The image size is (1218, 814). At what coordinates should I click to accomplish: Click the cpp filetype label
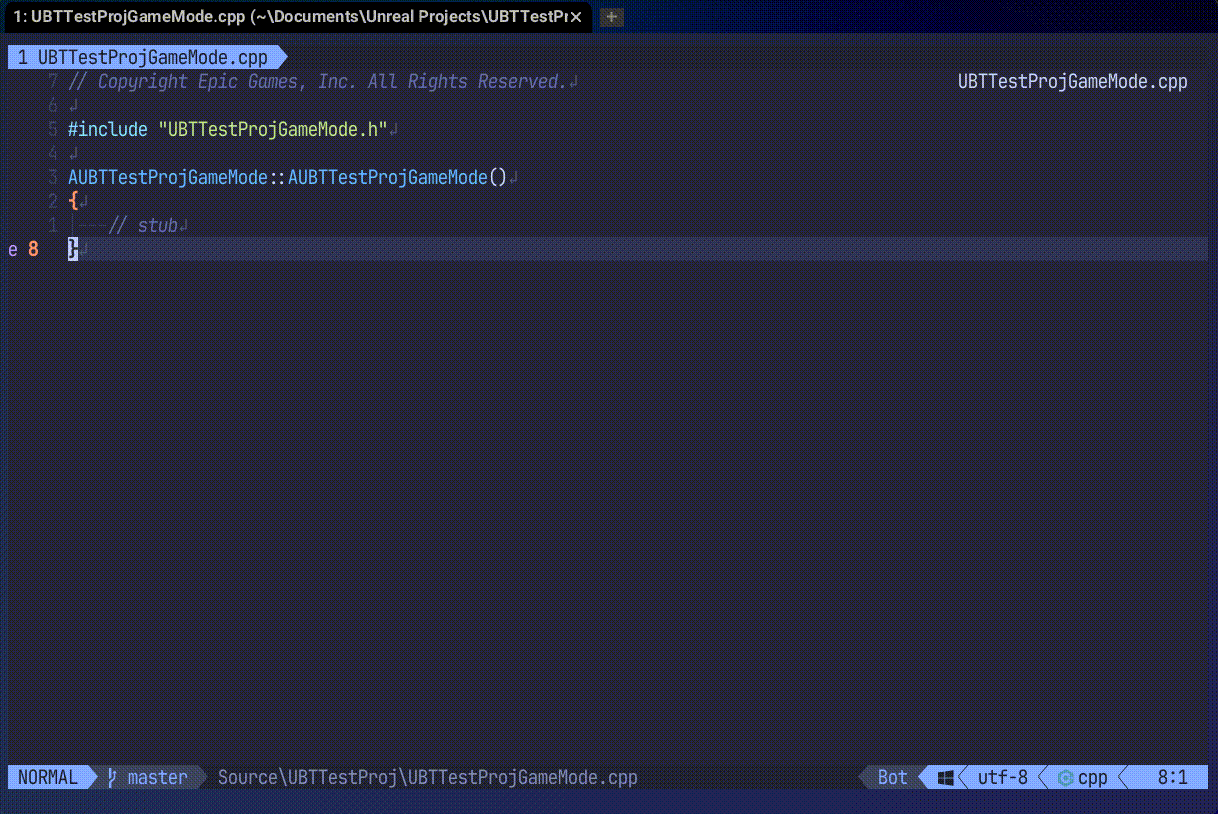(1092, 777)
